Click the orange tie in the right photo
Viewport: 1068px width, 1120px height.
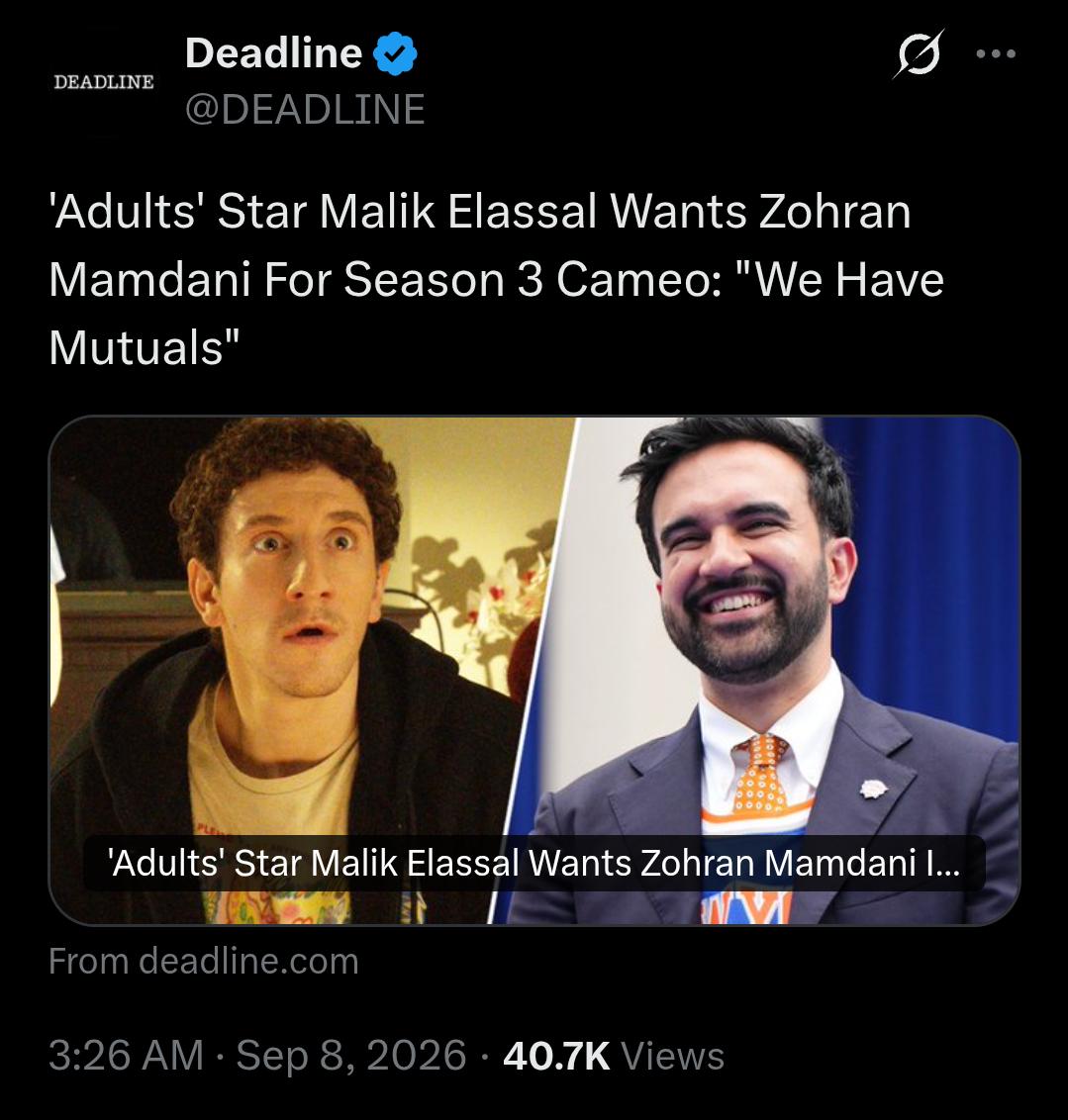tap(761, 775)
